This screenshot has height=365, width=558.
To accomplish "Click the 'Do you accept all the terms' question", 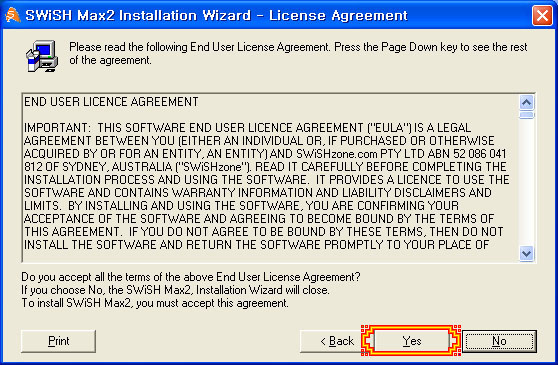I will (191, 277).
